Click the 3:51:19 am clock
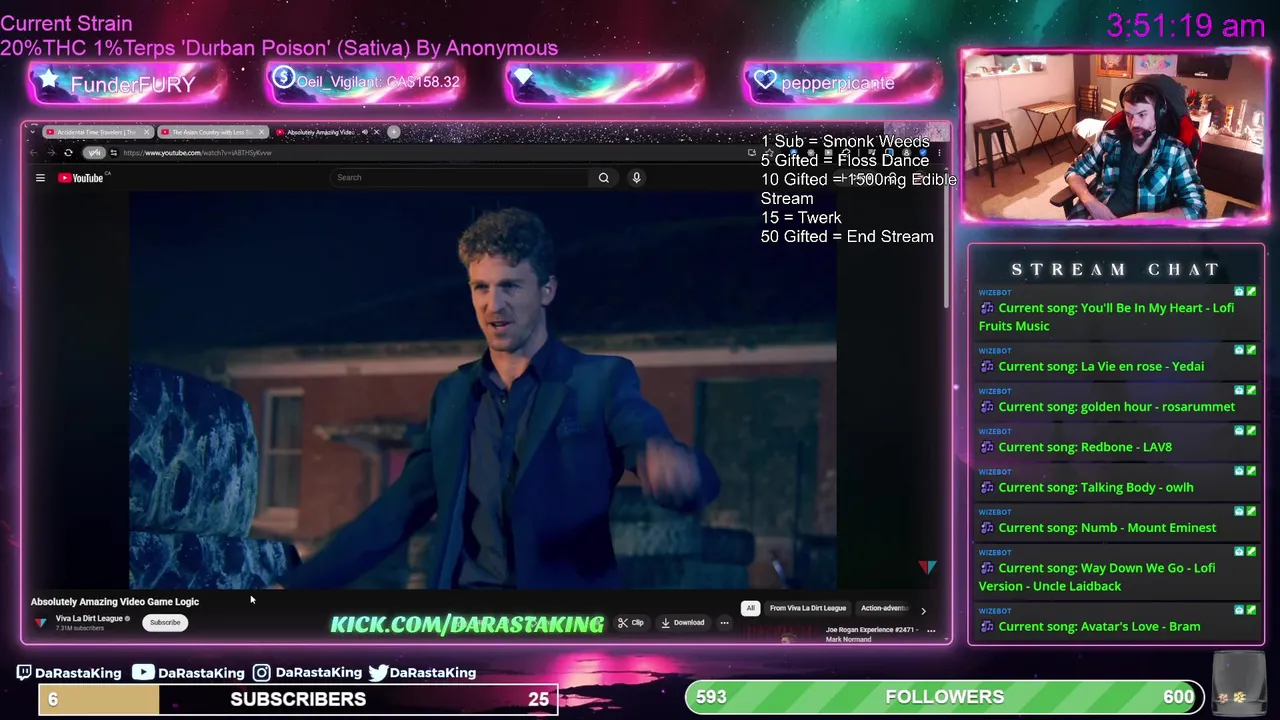Viewport: 1280px width, 720px height. pyautogui.click(x=1186, y=26)
